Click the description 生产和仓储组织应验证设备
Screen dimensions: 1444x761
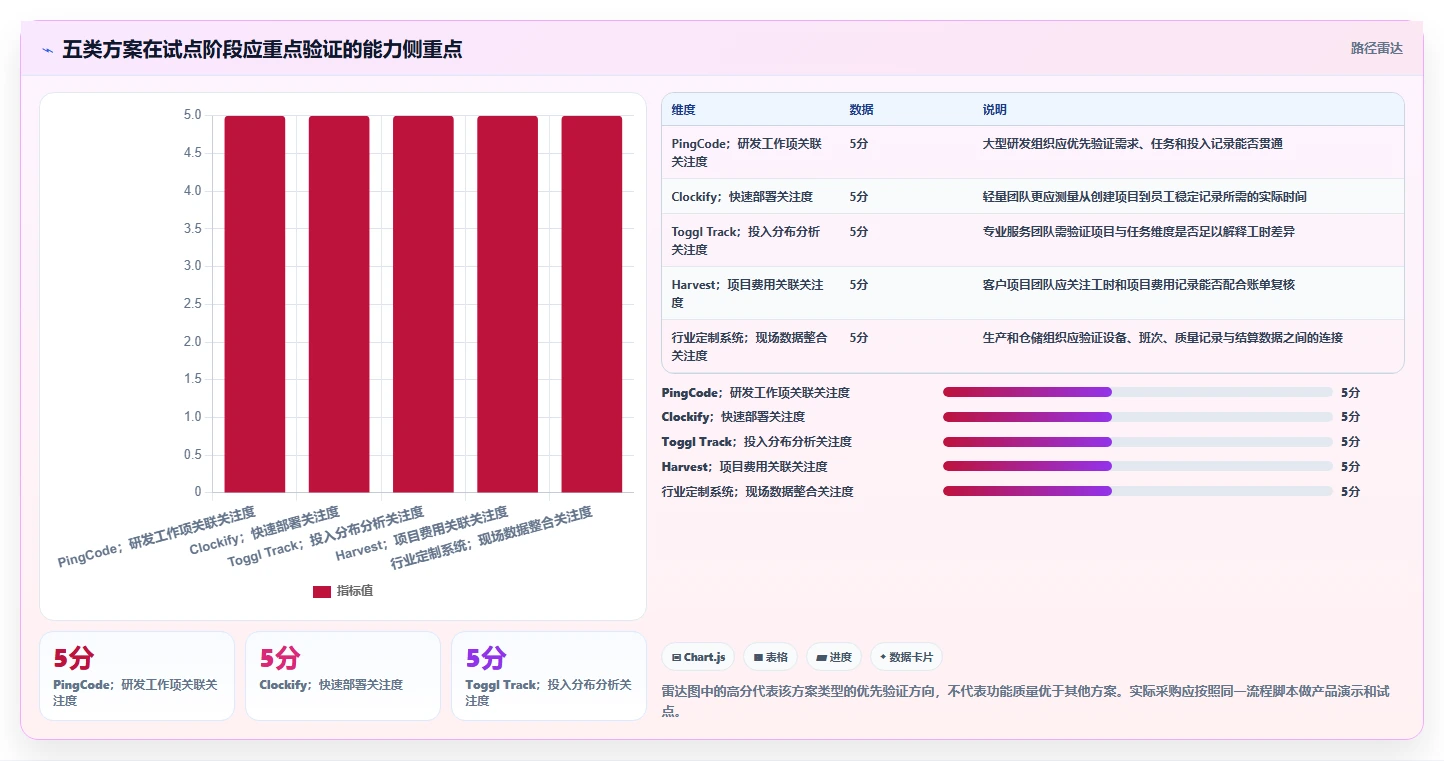click(x=1162, y=338)
